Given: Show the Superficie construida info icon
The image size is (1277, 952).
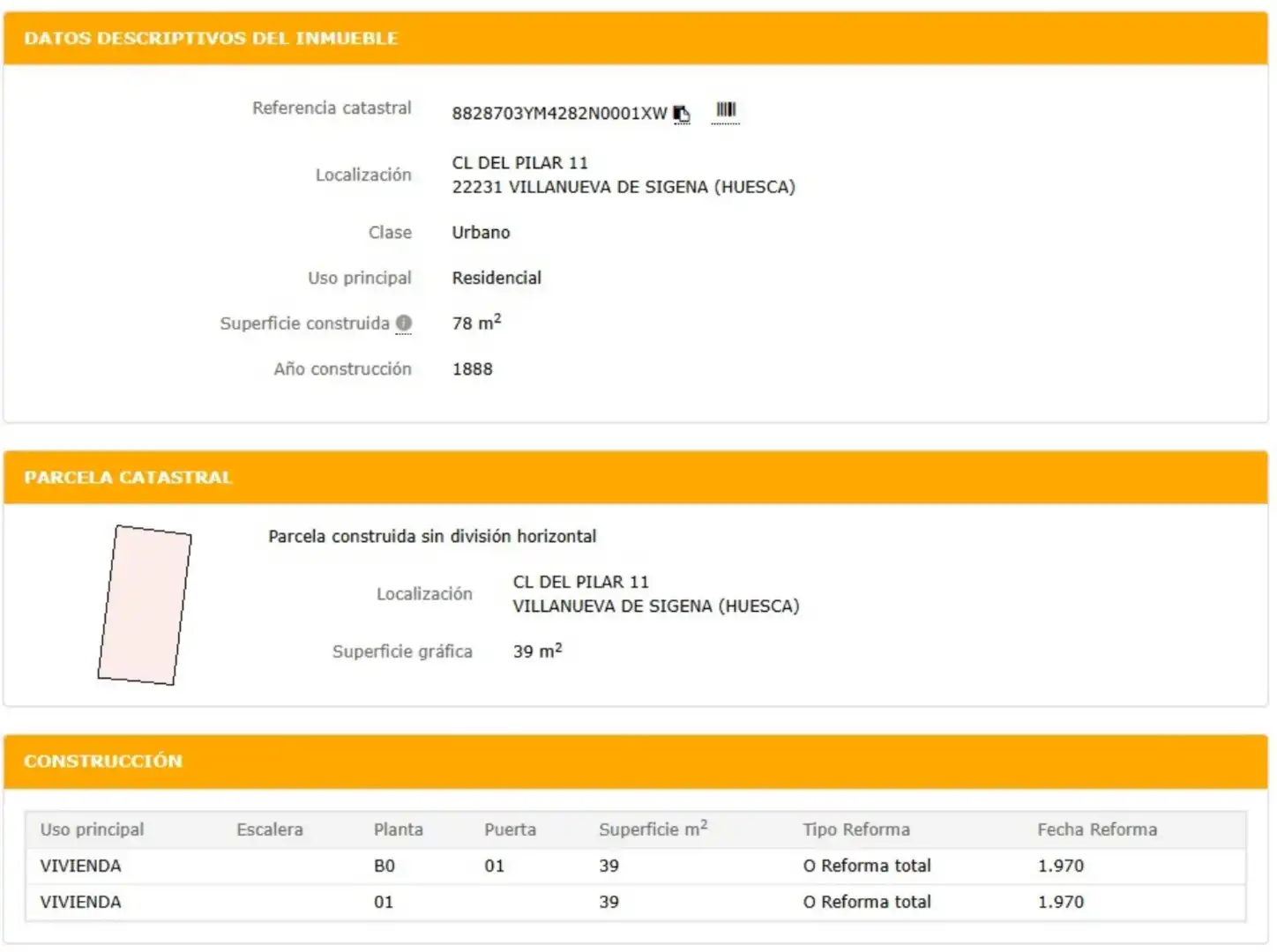Looking at the screenshot, I should [x=404, y=323].
